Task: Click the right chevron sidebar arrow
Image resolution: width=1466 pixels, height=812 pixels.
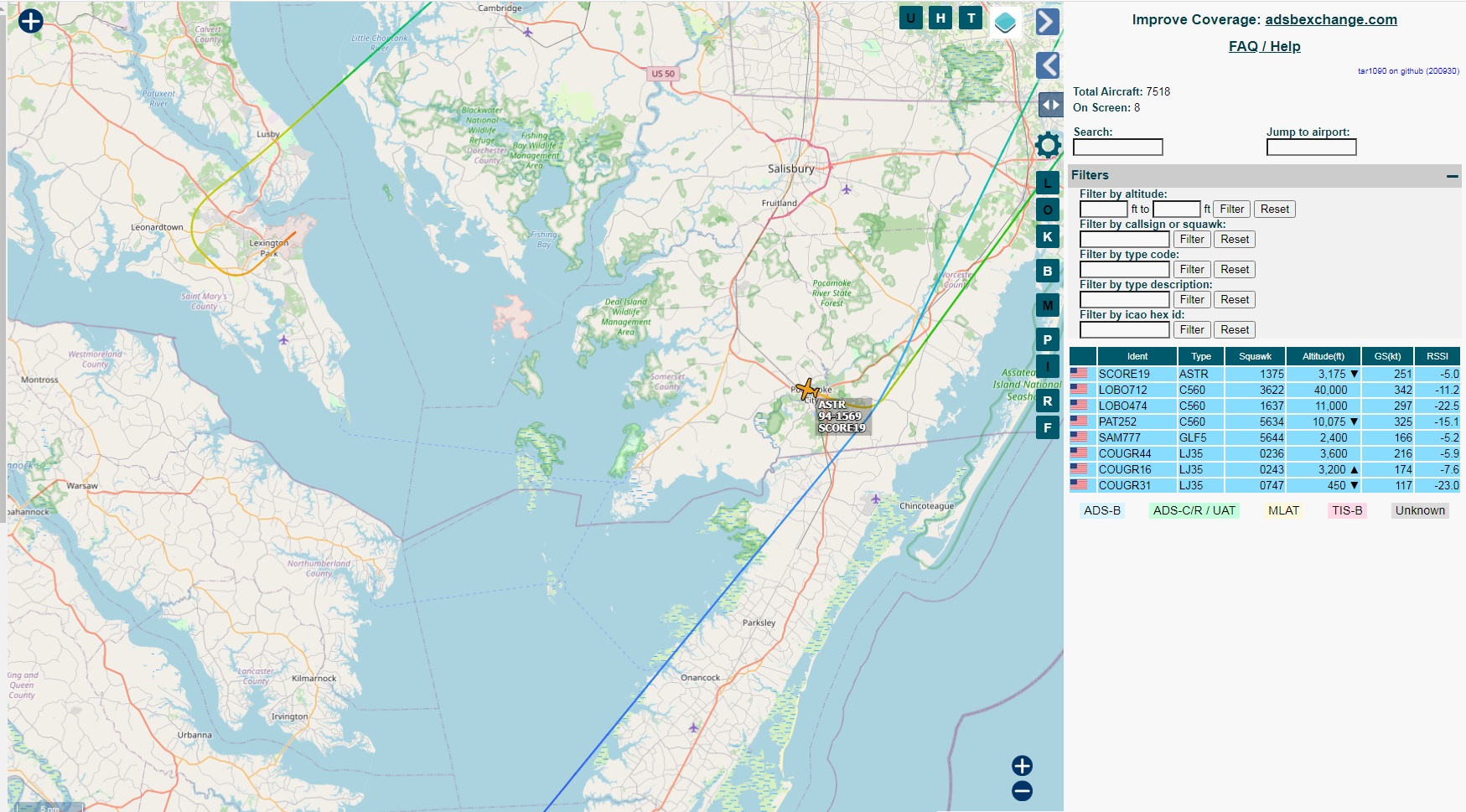Action: click(1048, 22)
